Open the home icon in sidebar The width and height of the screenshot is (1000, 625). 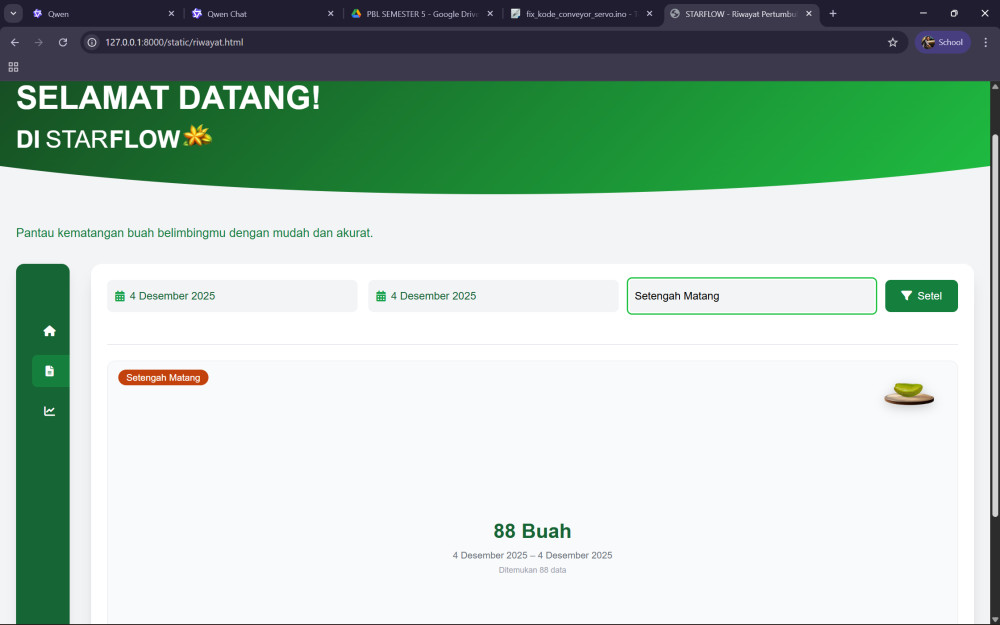pos(49,331)
